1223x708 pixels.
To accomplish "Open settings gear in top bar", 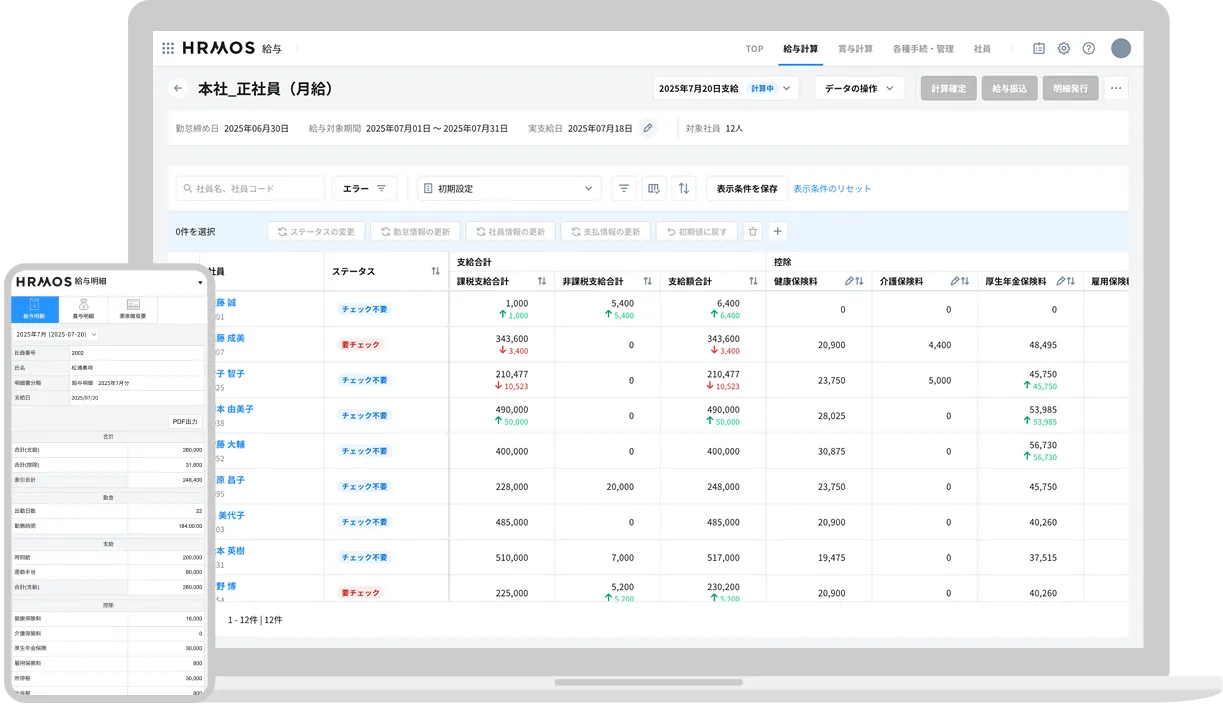I will click(1064, 48).
